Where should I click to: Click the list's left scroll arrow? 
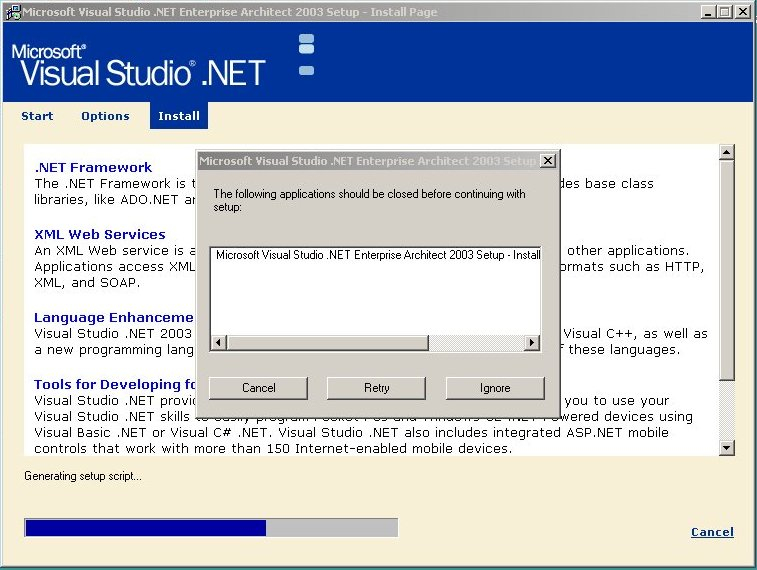[x=219, y=343]
